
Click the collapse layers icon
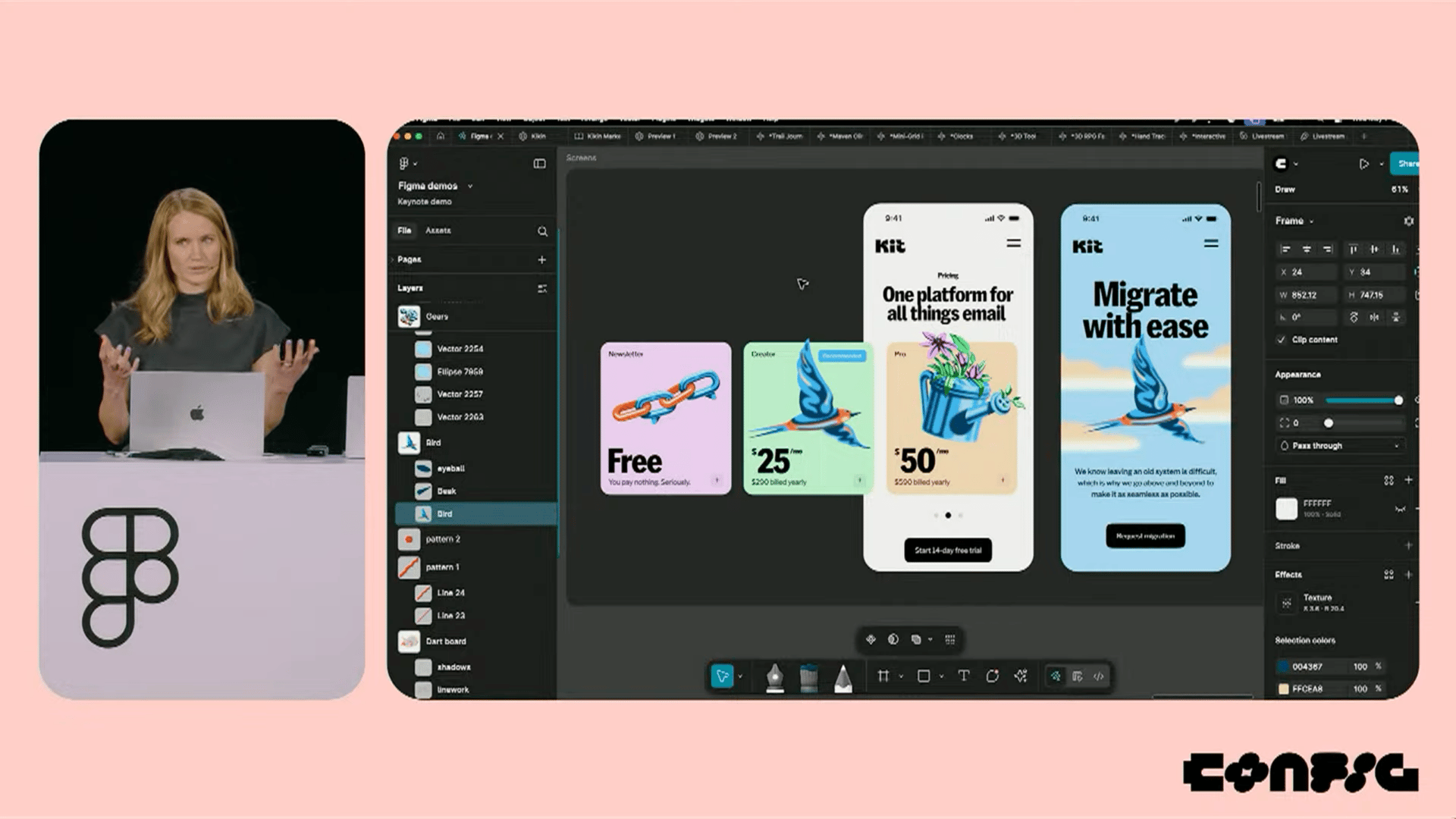coord(542,288)
